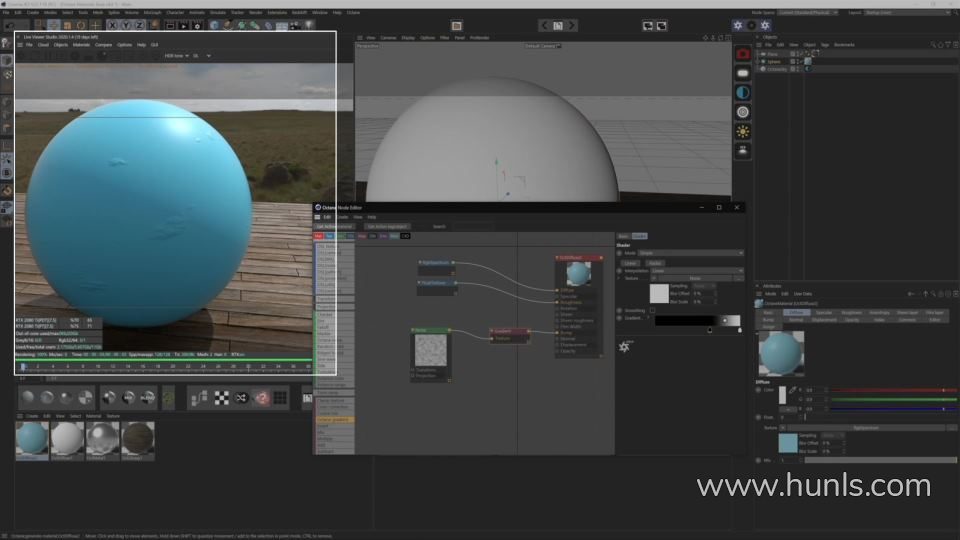Toggle the Interpolation radio button in Shader panel
Viewport: 960px width, 540px height.
click(619, 270)
